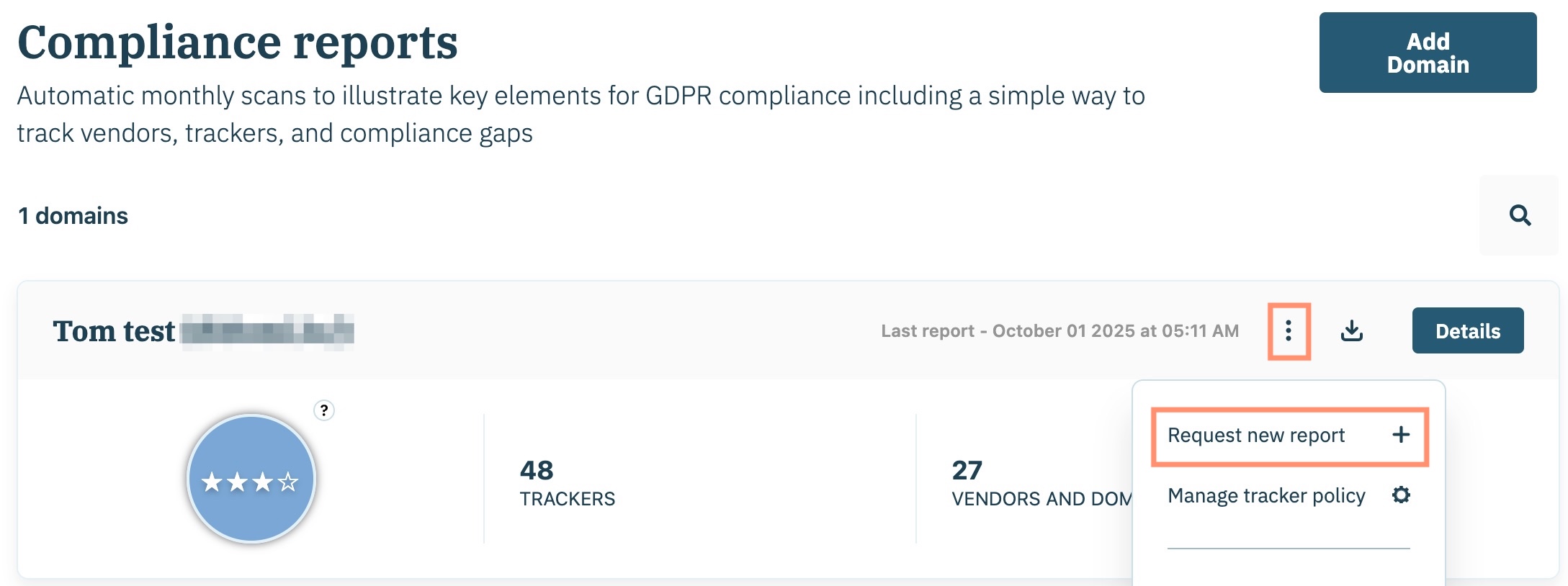Screen dimensions: 1568x586
Task: Click the Compliance reports page heading
Action: tap(238, 42)
